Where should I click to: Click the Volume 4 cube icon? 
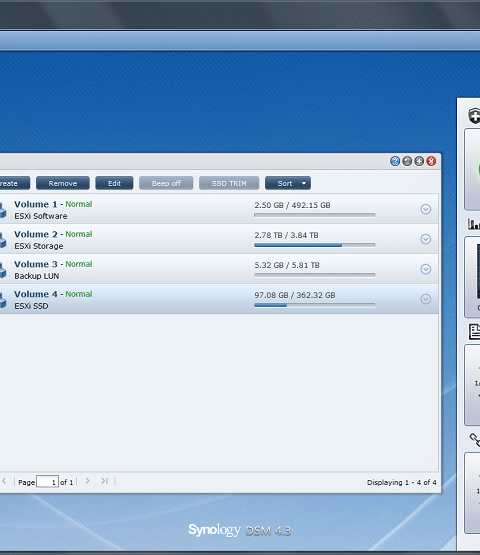(x=2, y=299)
